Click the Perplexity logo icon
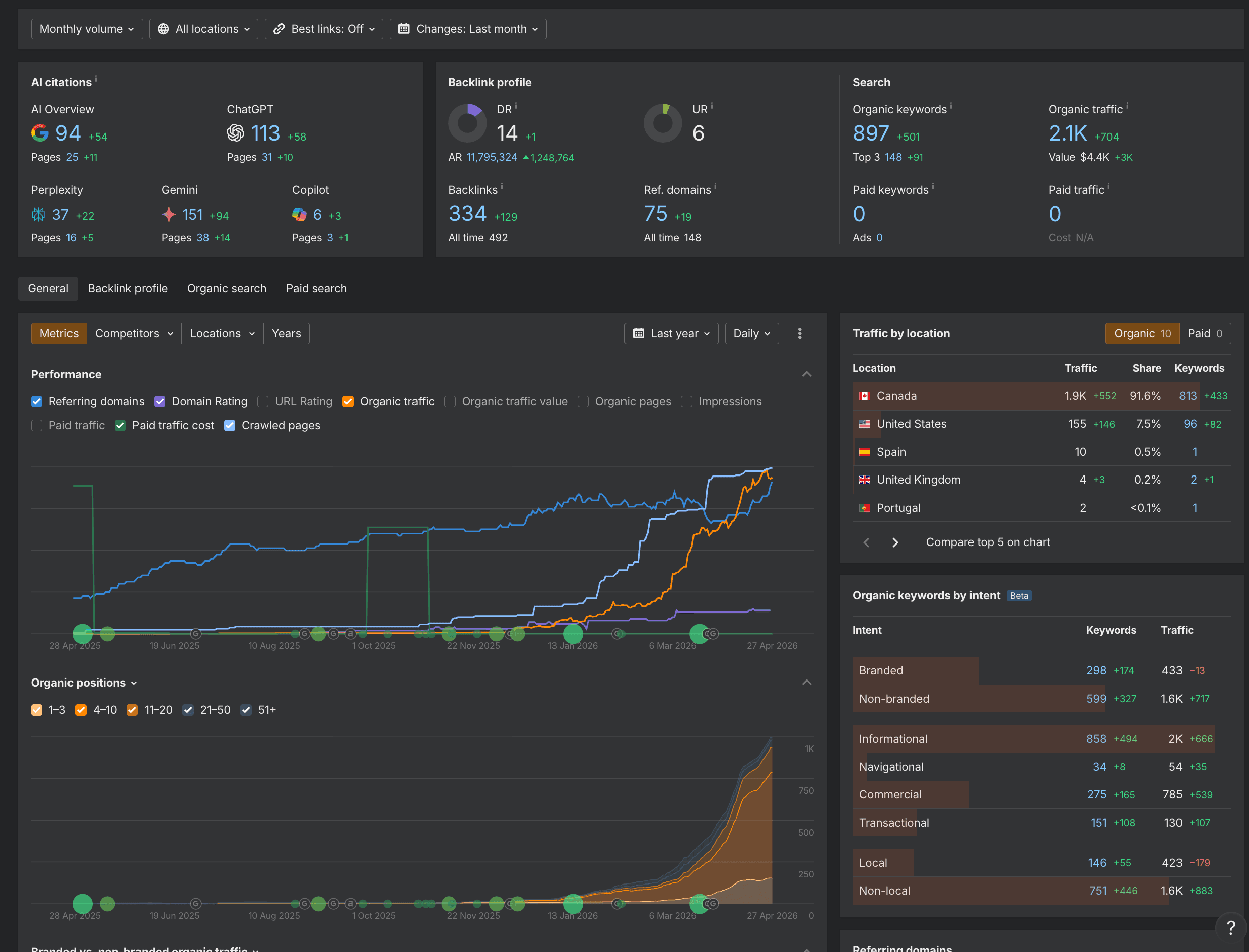The width and height of the screenshot is (1249, 952). pyautogui.click(x=38, y=214)
